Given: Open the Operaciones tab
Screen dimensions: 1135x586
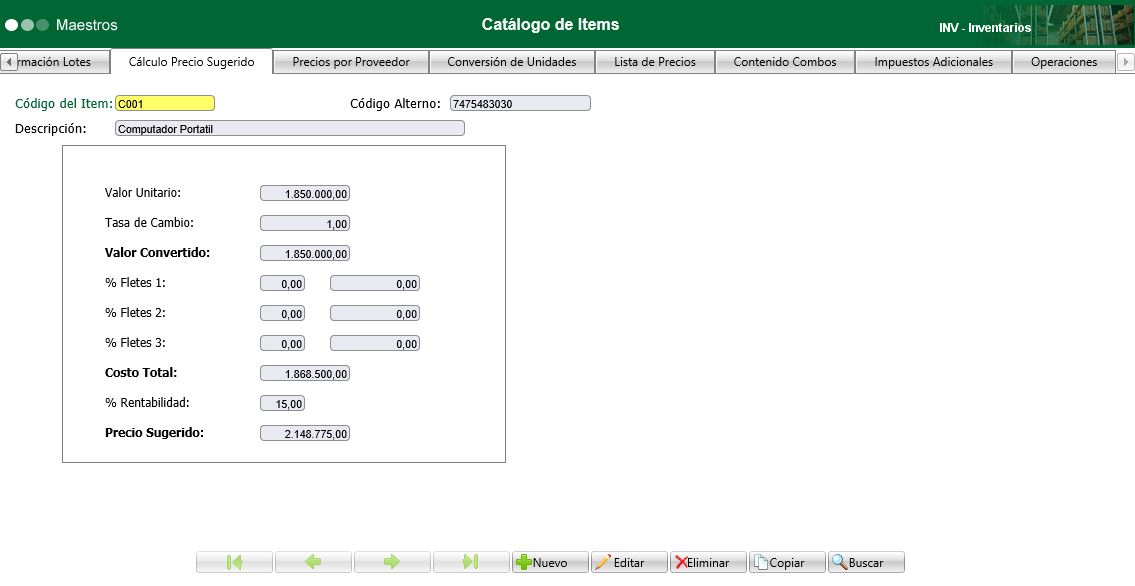Looking at the screenshot, I should click(1064, 61).
